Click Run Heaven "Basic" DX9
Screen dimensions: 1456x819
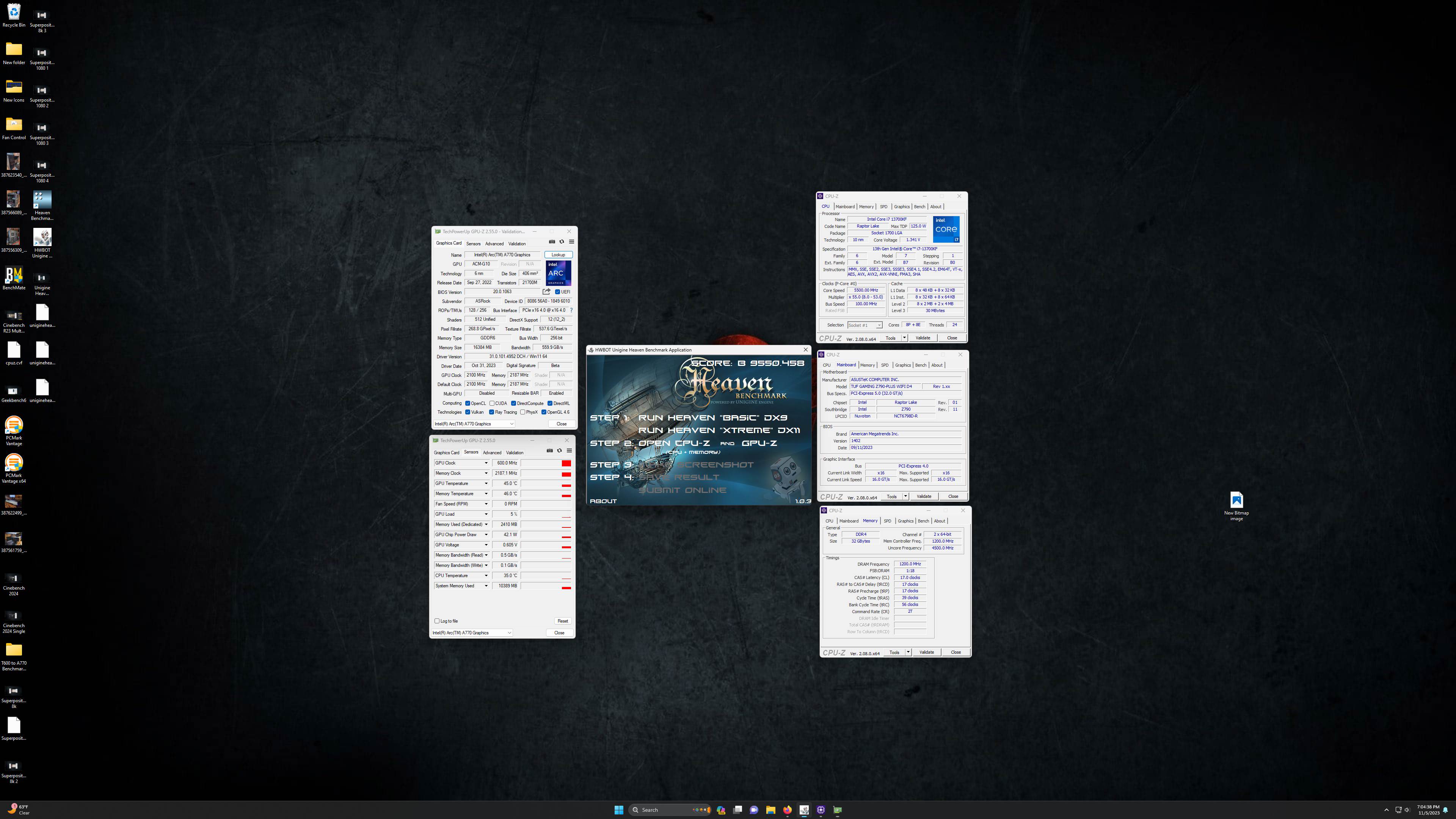[x=713, y=418]
